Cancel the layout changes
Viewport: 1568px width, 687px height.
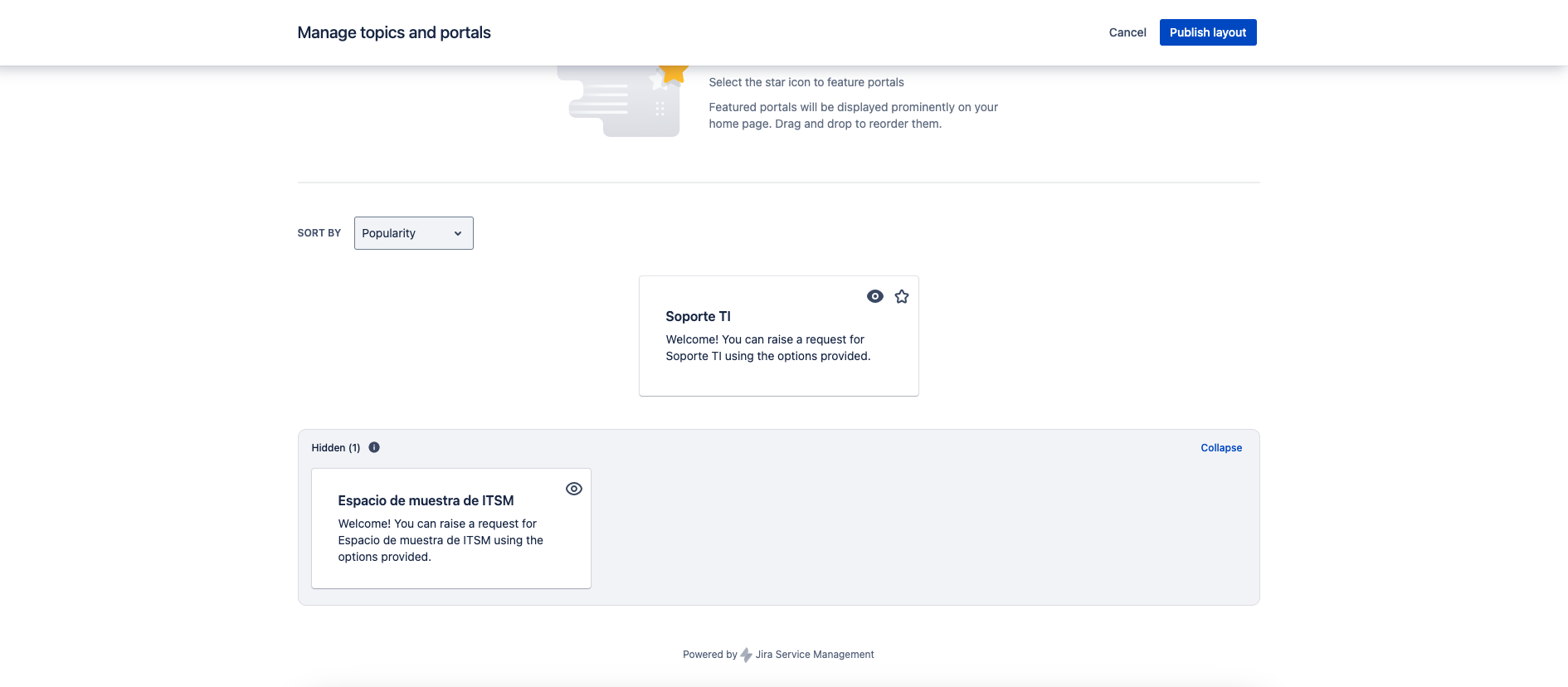pos(1127,32)
